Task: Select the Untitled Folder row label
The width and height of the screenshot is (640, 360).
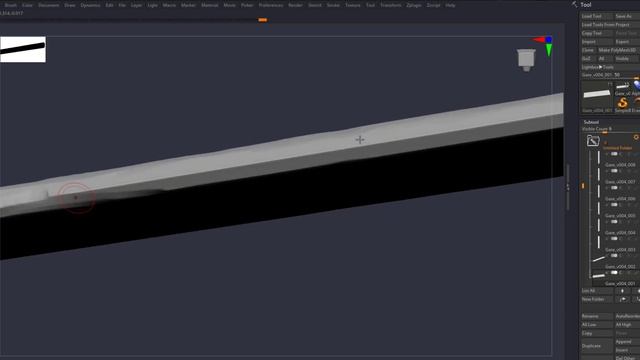Action: pos(618,148)
